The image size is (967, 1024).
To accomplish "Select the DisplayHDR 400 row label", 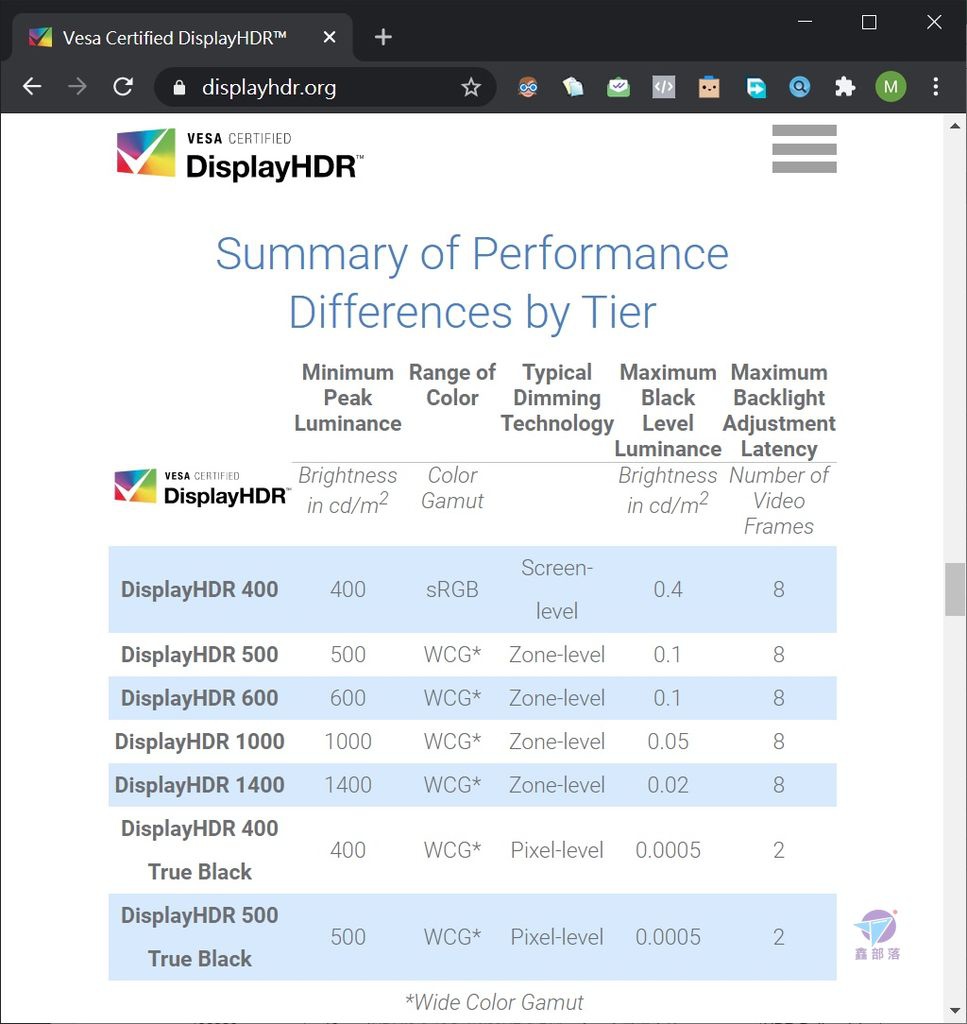I will (200, 589).
